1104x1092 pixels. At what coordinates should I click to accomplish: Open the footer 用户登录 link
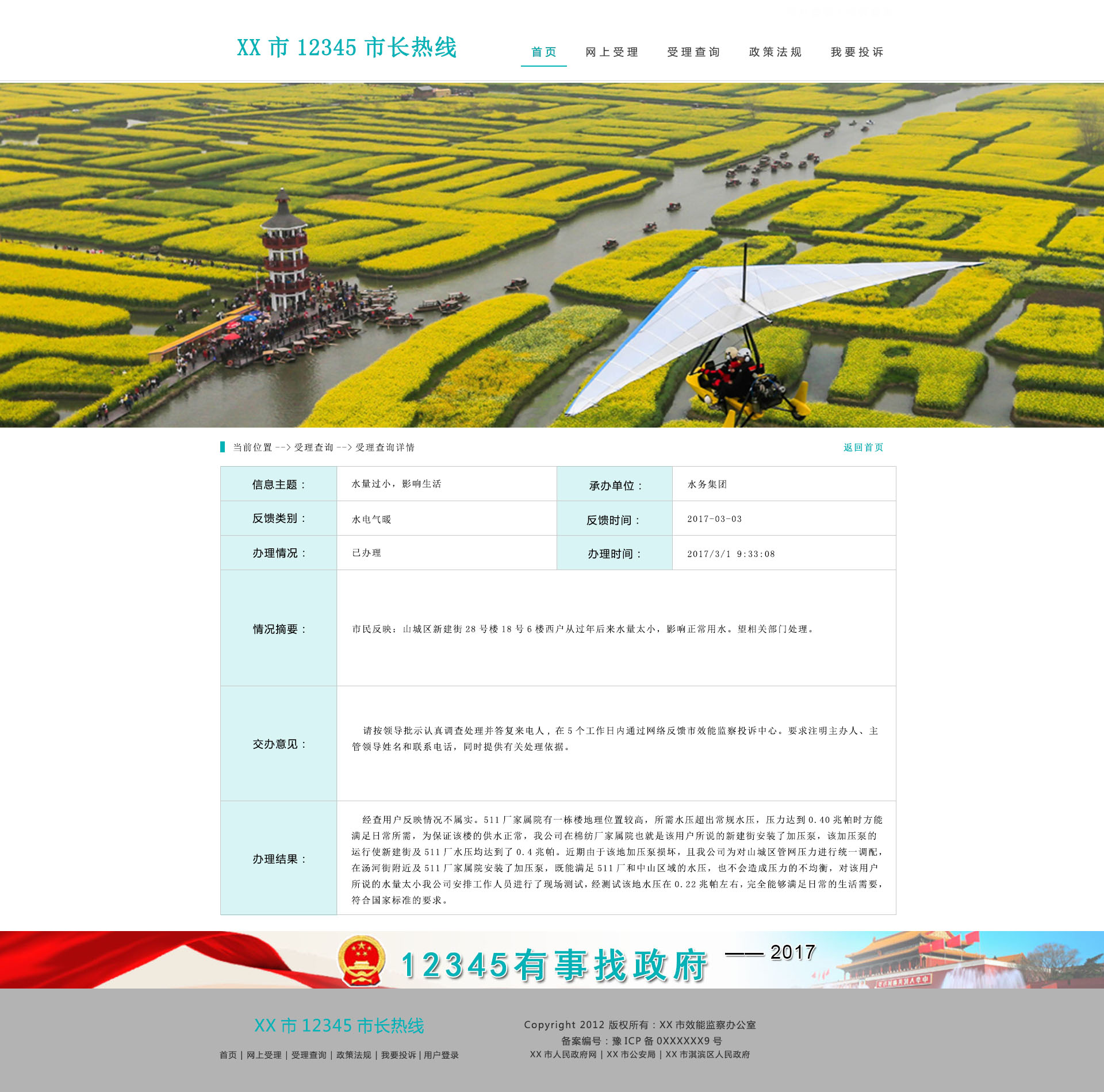click(x=442, y=1055)
